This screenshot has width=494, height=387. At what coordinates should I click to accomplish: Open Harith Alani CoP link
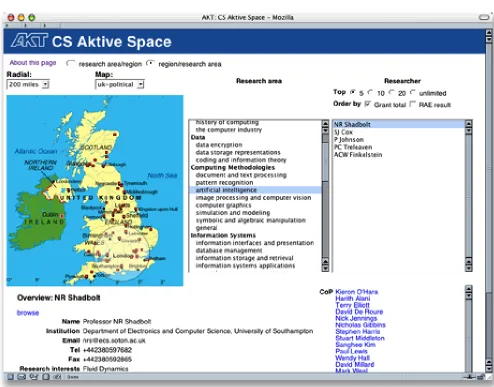(353, 299)
